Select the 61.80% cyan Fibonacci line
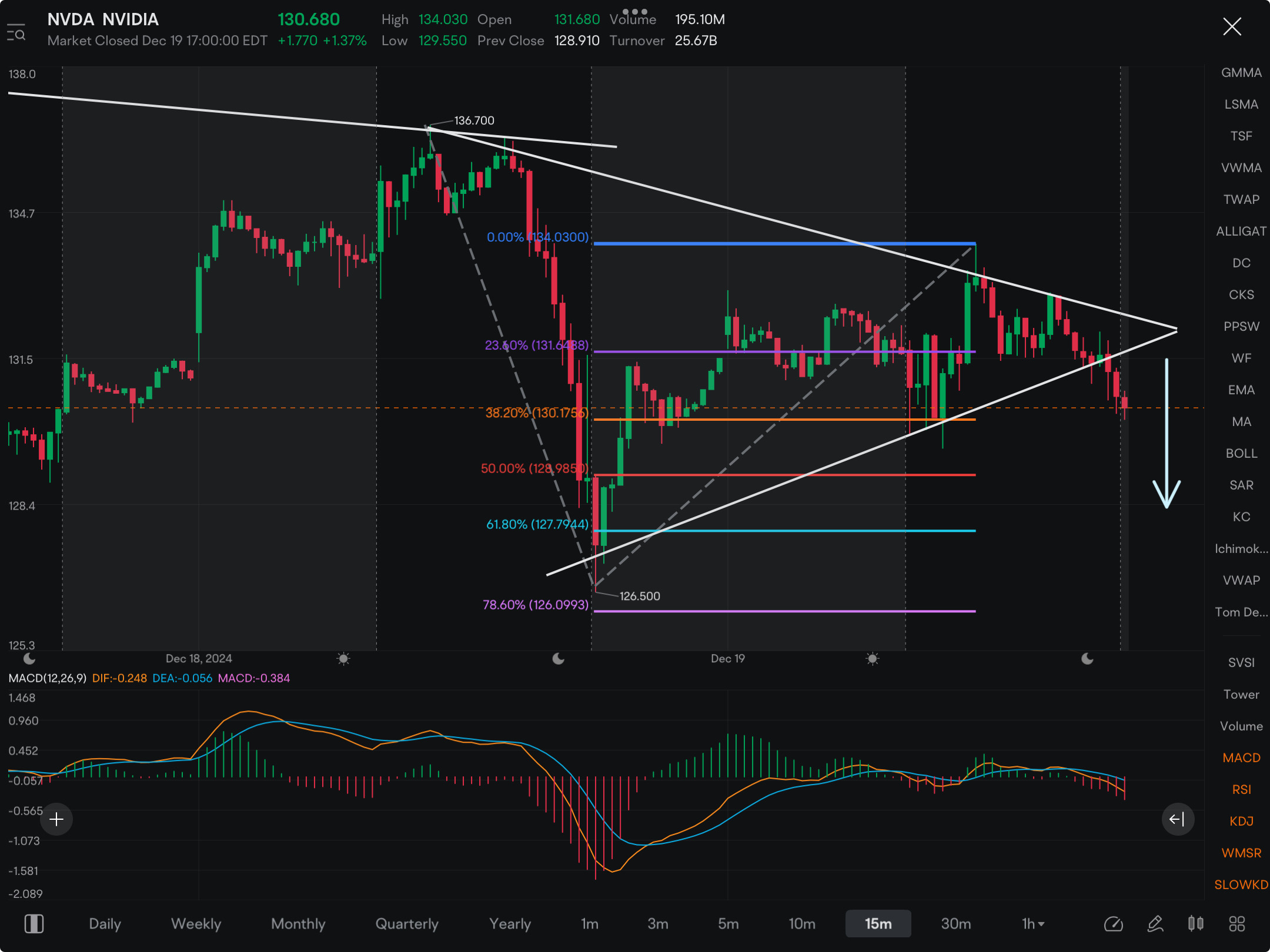This screenshot has width=1270, height=952. point(784,530)
